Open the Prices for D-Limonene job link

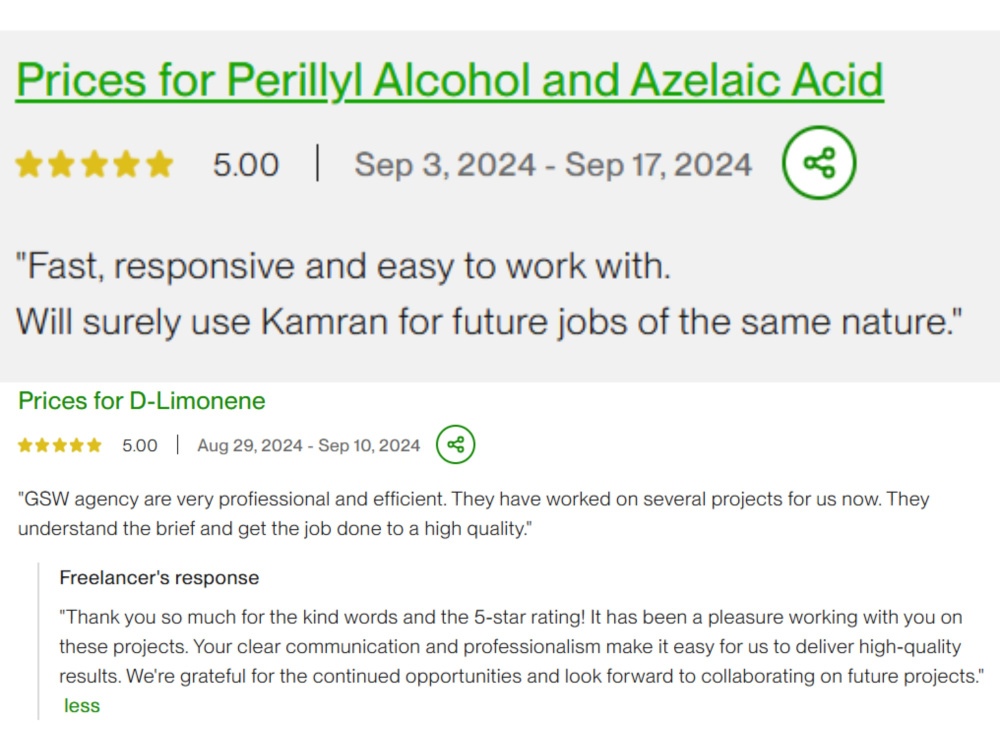(x=142, y=401)
